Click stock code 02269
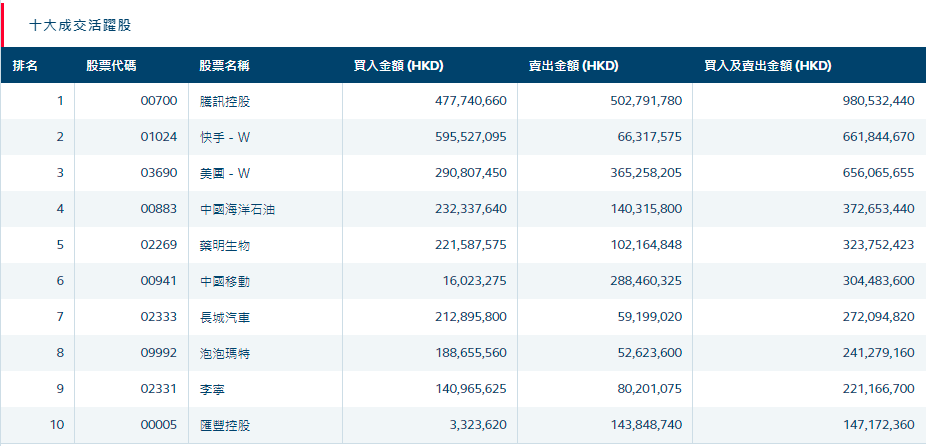This screenshot has height=446, width=926. [x=159, y=245]
